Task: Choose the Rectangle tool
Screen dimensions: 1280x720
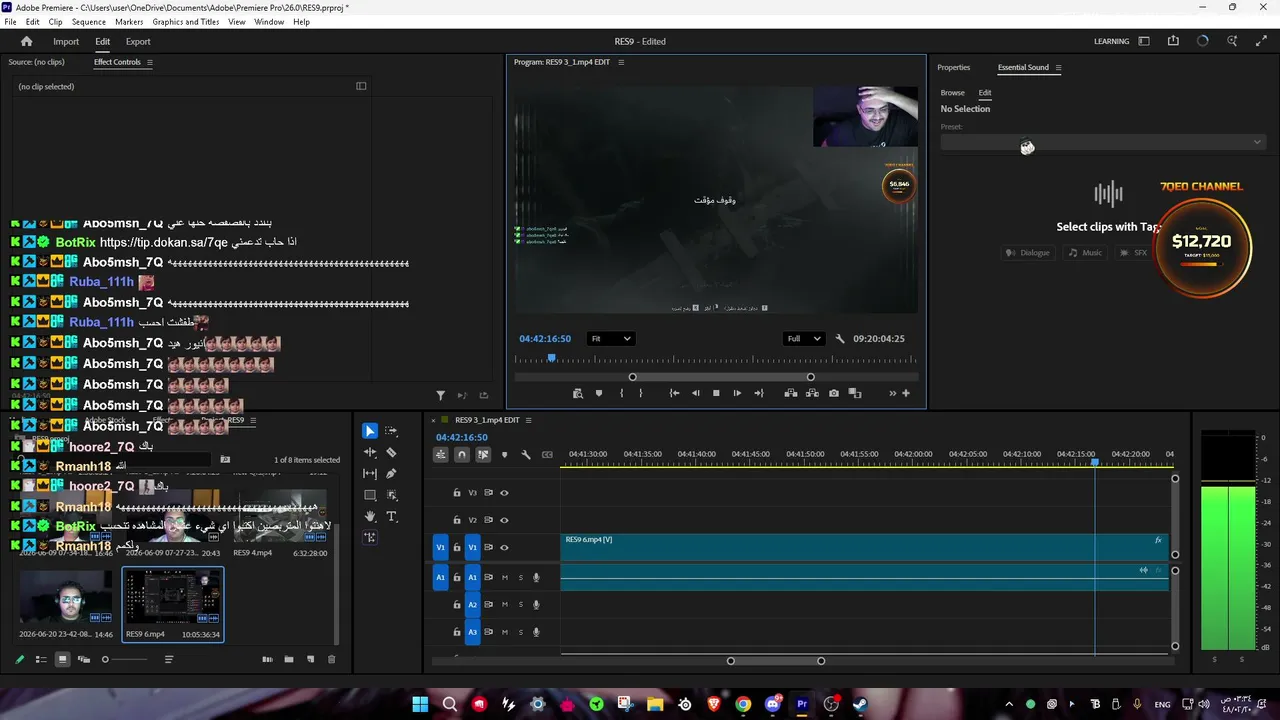Action: (370, 495)
